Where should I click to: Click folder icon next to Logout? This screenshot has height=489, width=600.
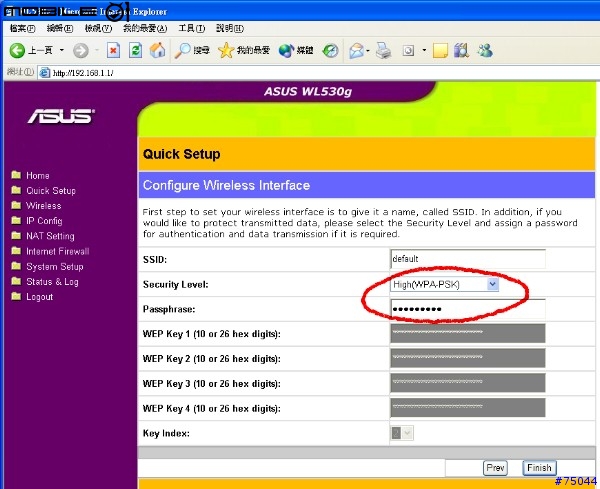16,296
